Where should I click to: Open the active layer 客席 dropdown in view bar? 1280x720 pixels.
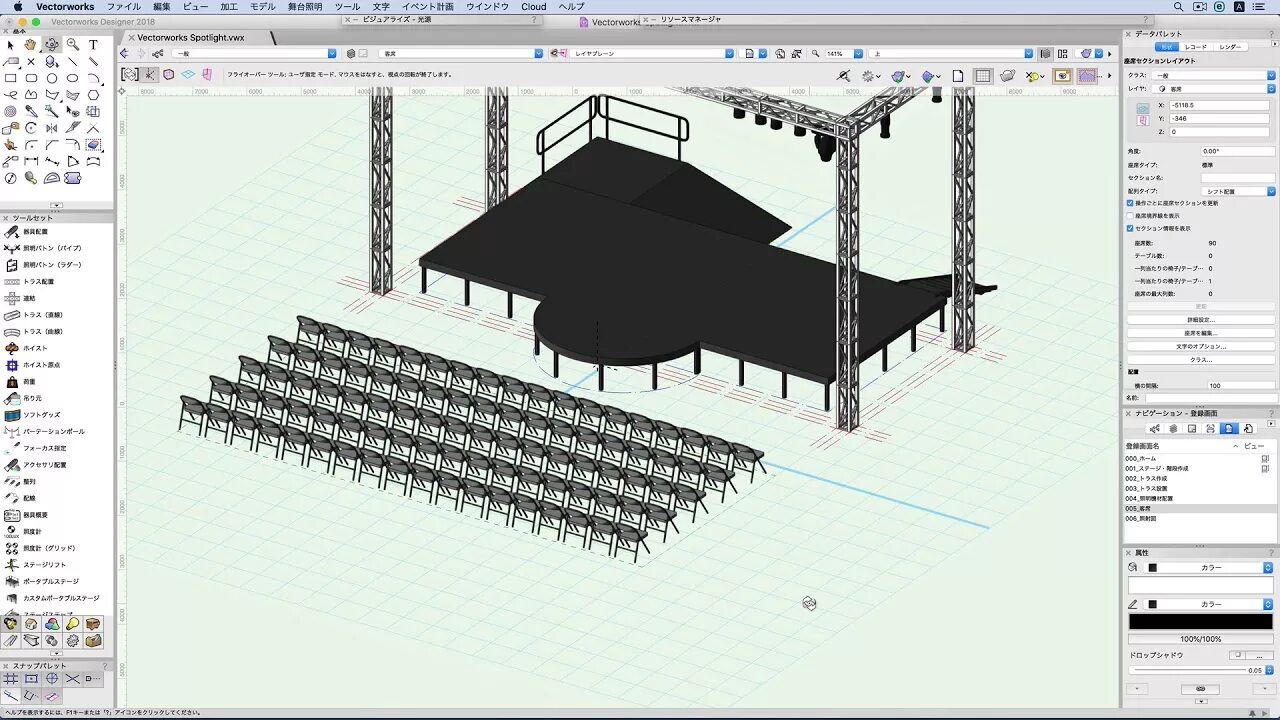click(462, 54)
